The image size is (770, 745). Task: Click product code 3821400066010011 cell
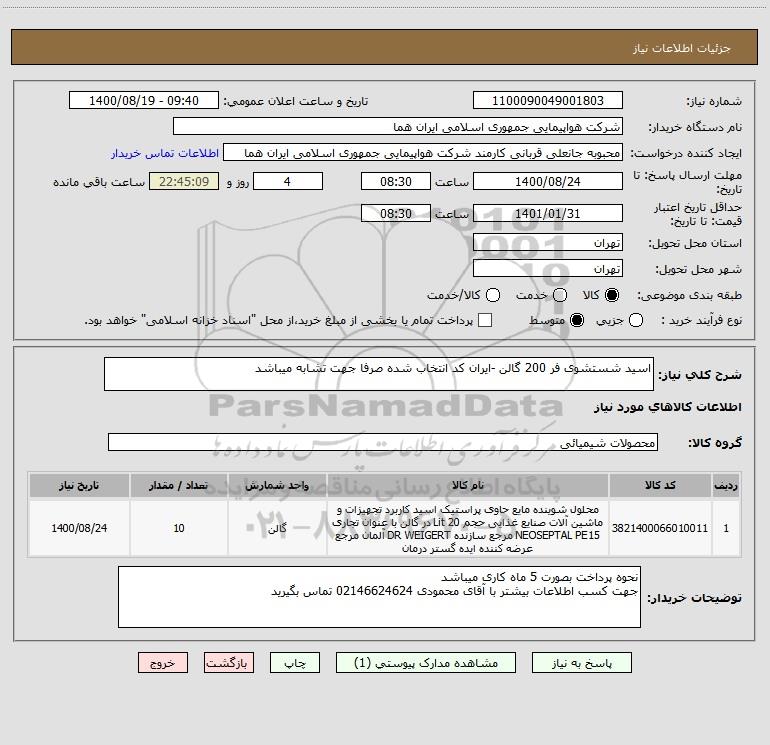coord(660,528)
